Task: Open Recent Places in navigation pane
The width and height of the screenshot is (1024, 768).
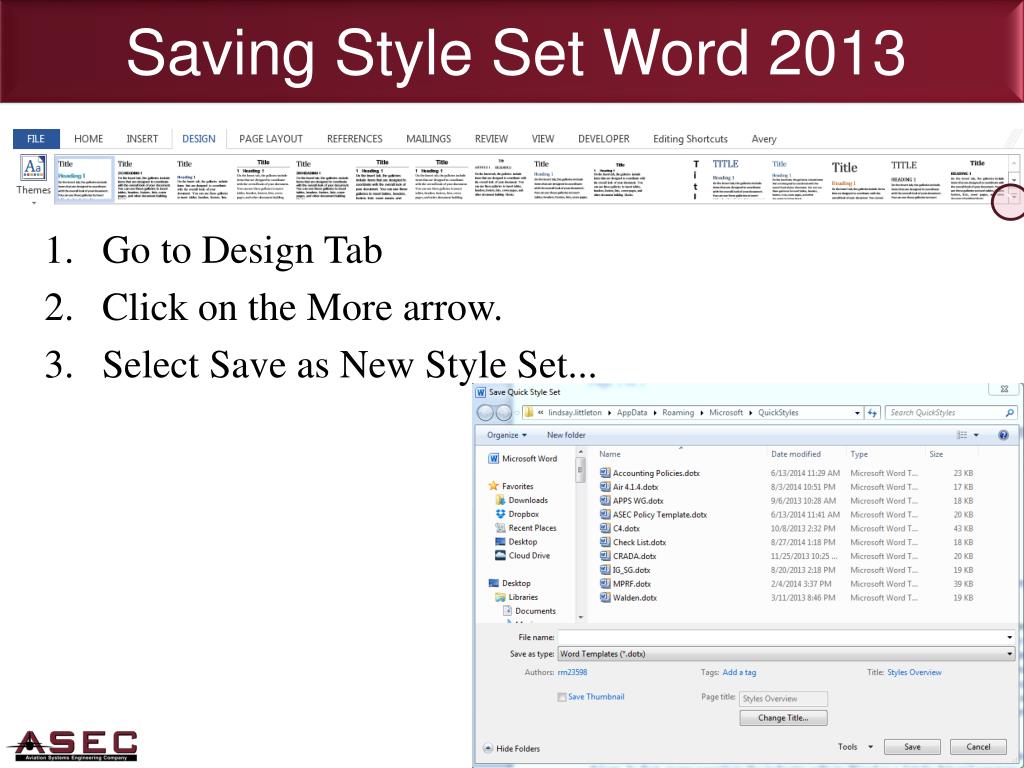Action: 526,528
